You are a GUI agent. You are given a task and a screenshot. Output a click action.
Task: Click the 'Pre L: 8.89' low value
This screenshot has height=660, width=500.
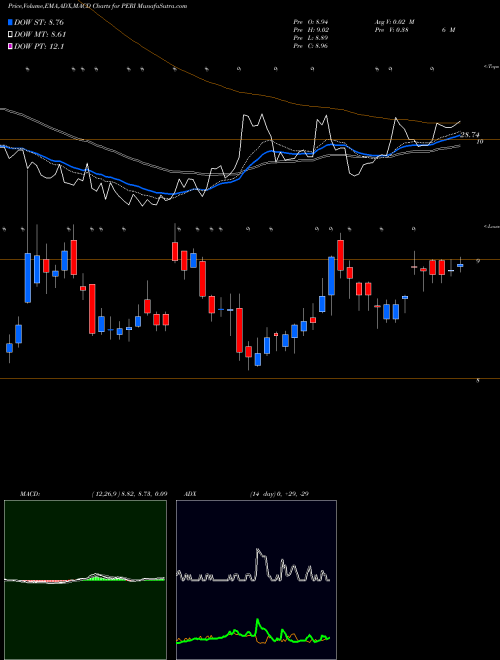(311, 38)
